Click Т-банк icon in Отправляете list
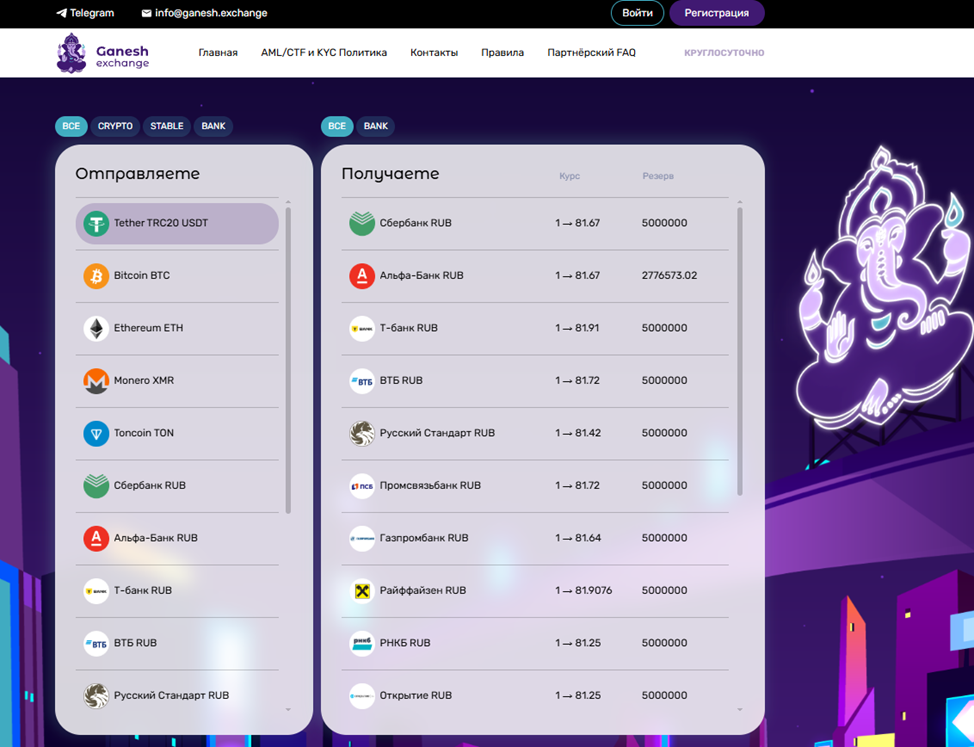974x747 pixels. [x=96, y=591]
